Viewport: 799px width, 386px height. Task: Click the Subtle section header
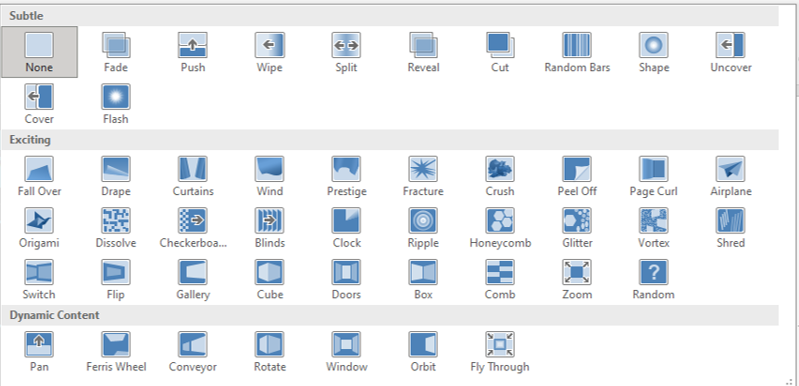click(390, 16)
